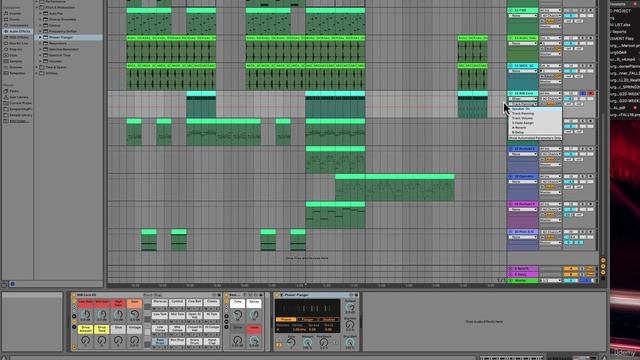Select the Master track header
Image resolution: width=640 pixels, height=360 pixels.
524,280
